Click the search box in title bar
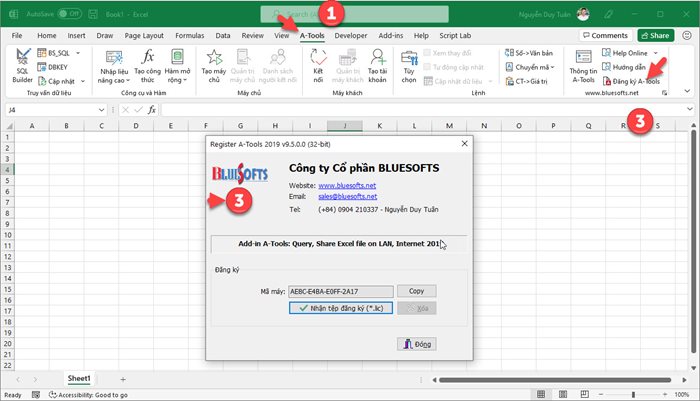The image size is (700, 401). 354,14
